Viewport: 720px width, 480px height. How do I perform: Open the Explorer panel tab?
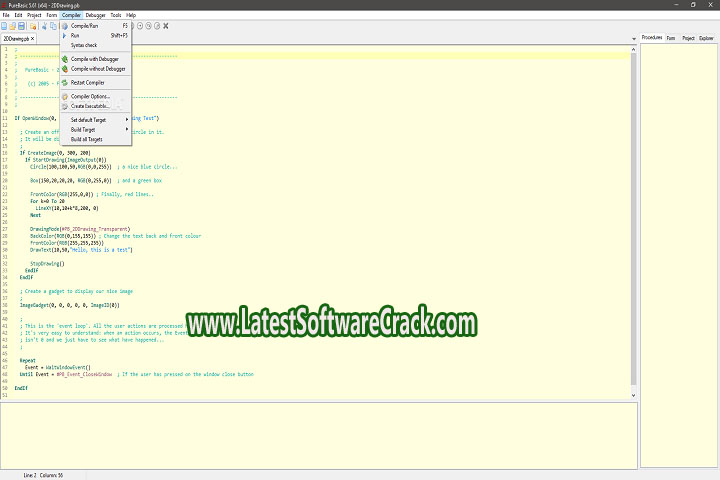tap(706, 38)
